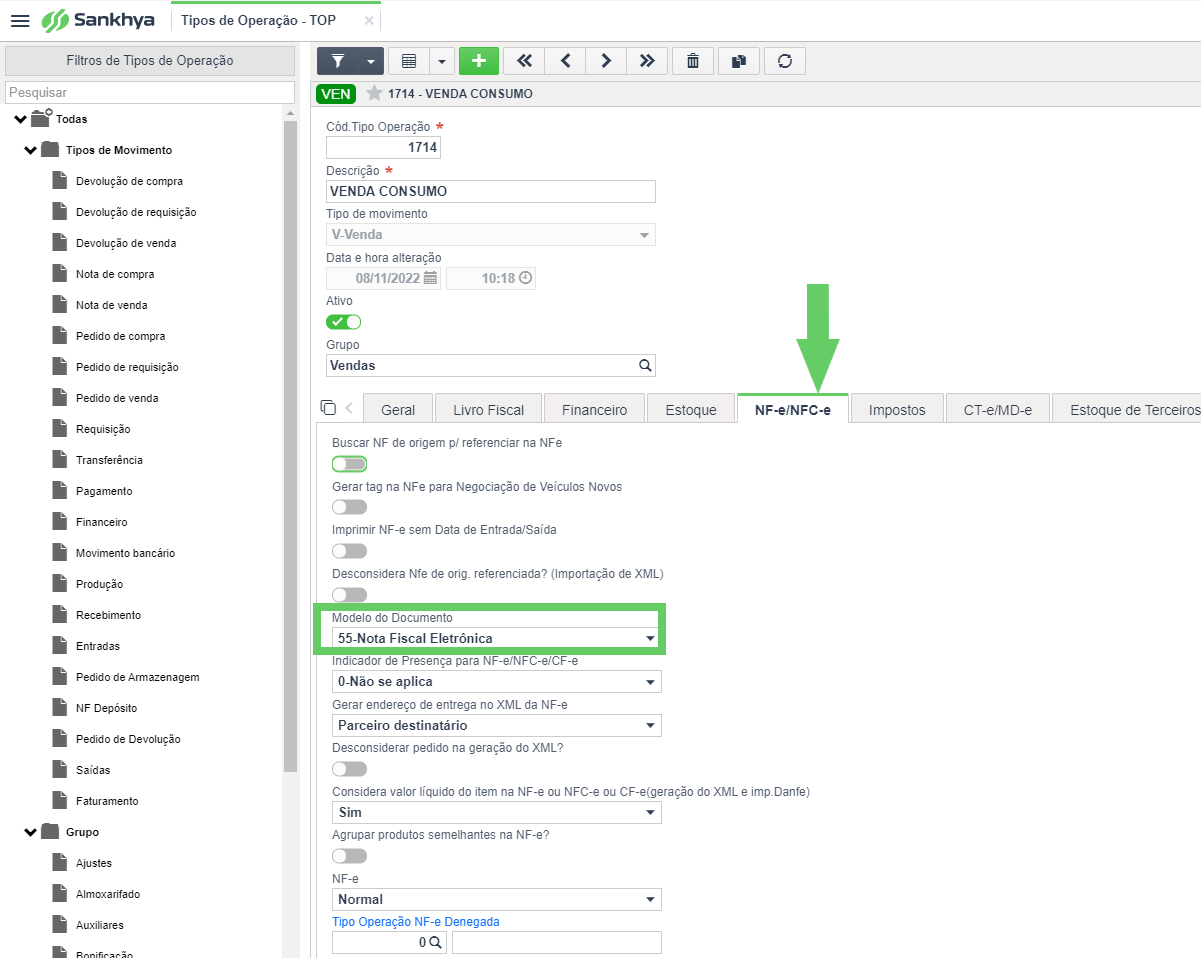Viewport: 1201px width, 958px height.
Task: Delete record with trash icon
Action: coord(693,61)
